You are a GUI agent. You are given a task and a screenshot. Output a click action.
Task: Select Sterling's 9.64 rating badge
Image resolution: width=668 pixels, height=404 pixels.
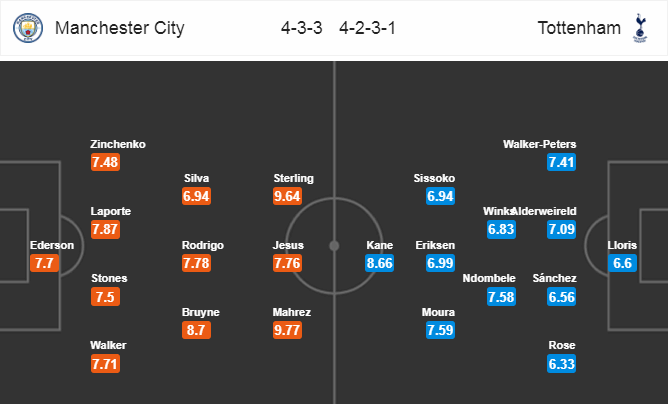(x=287, y=196)
